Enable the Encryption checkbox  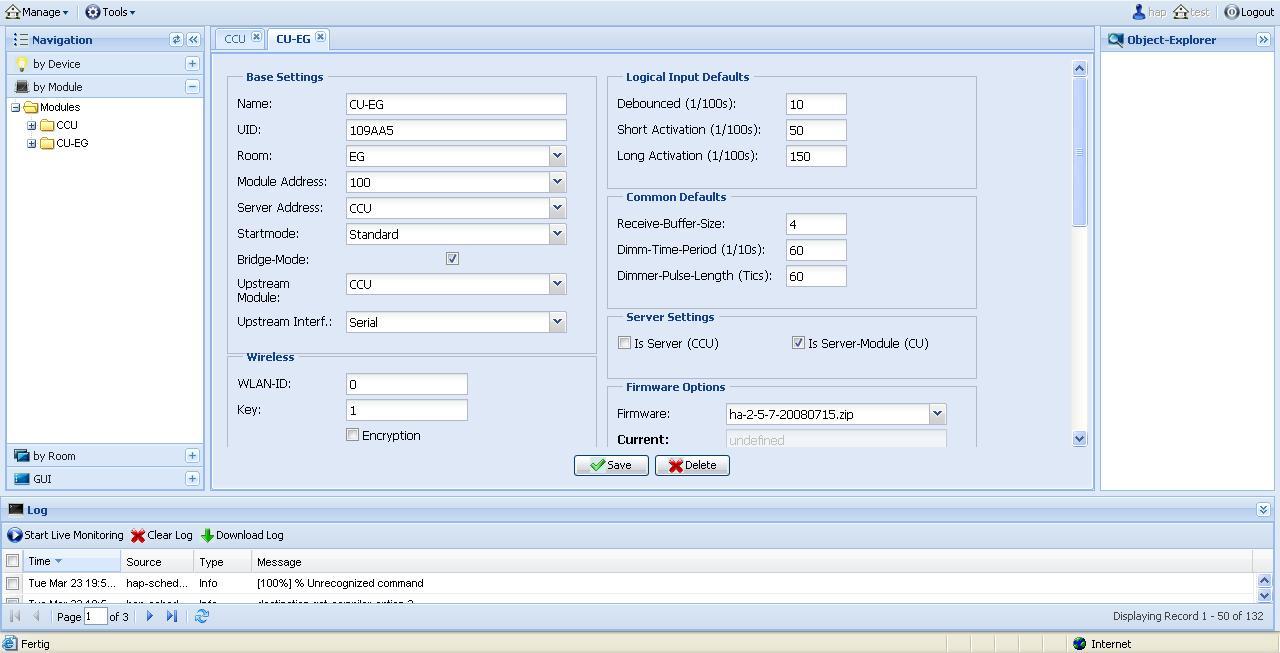[x=352, y=435]
